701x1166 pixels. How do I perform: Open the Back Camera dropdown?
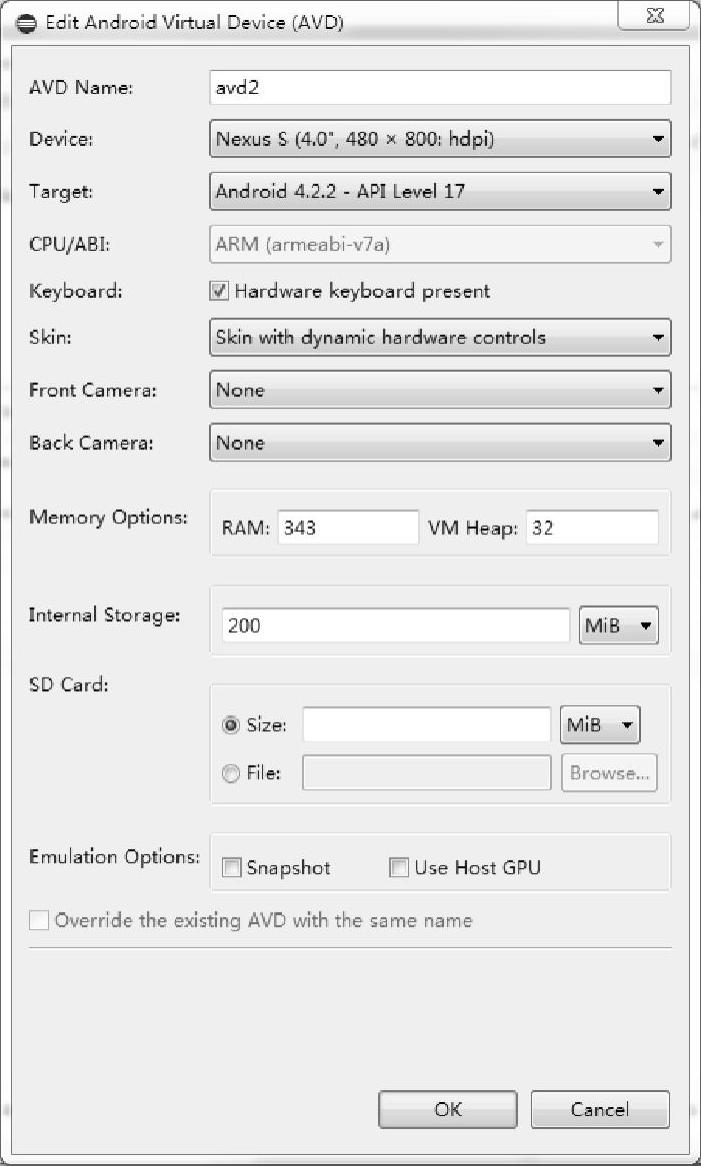click(x=440, y=443)
